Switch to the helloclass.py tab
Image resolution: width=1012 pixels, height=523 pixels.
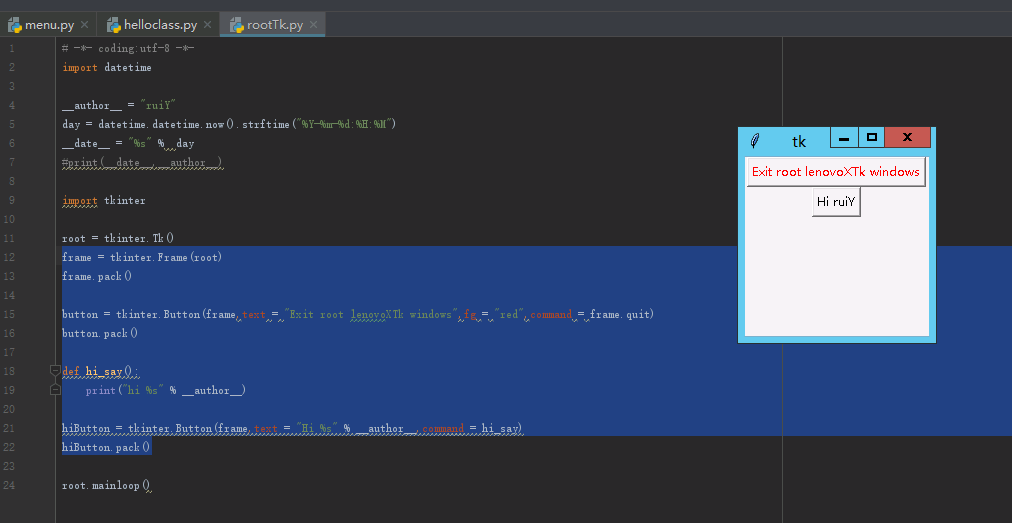coord(159,25)
